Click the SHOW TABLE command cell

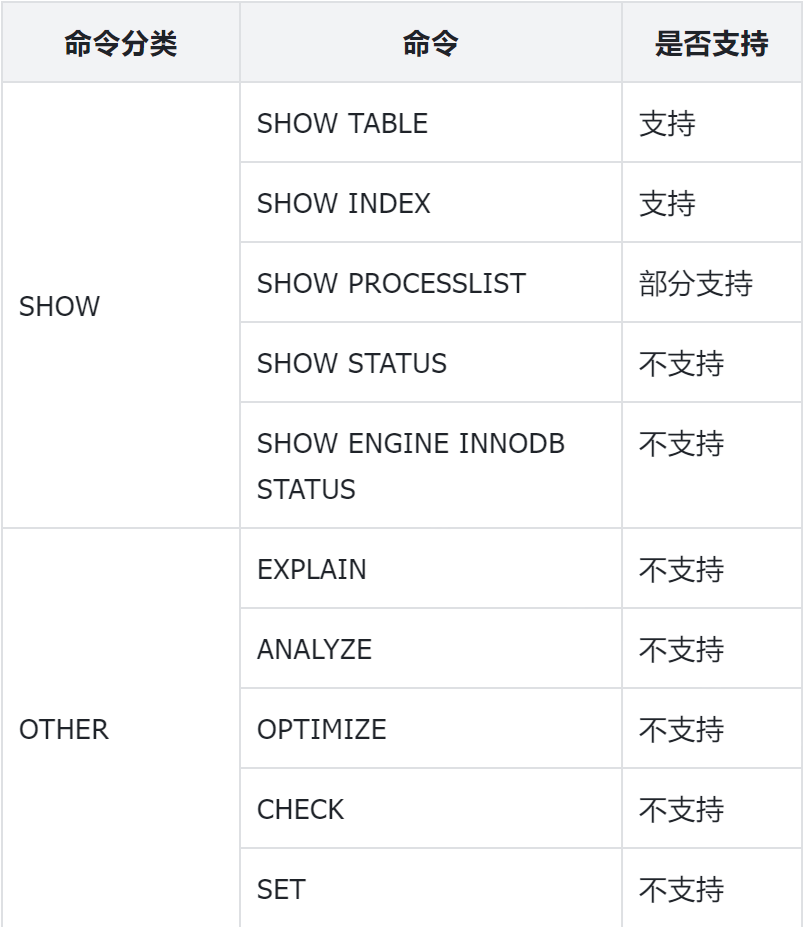tap(342, 123)
